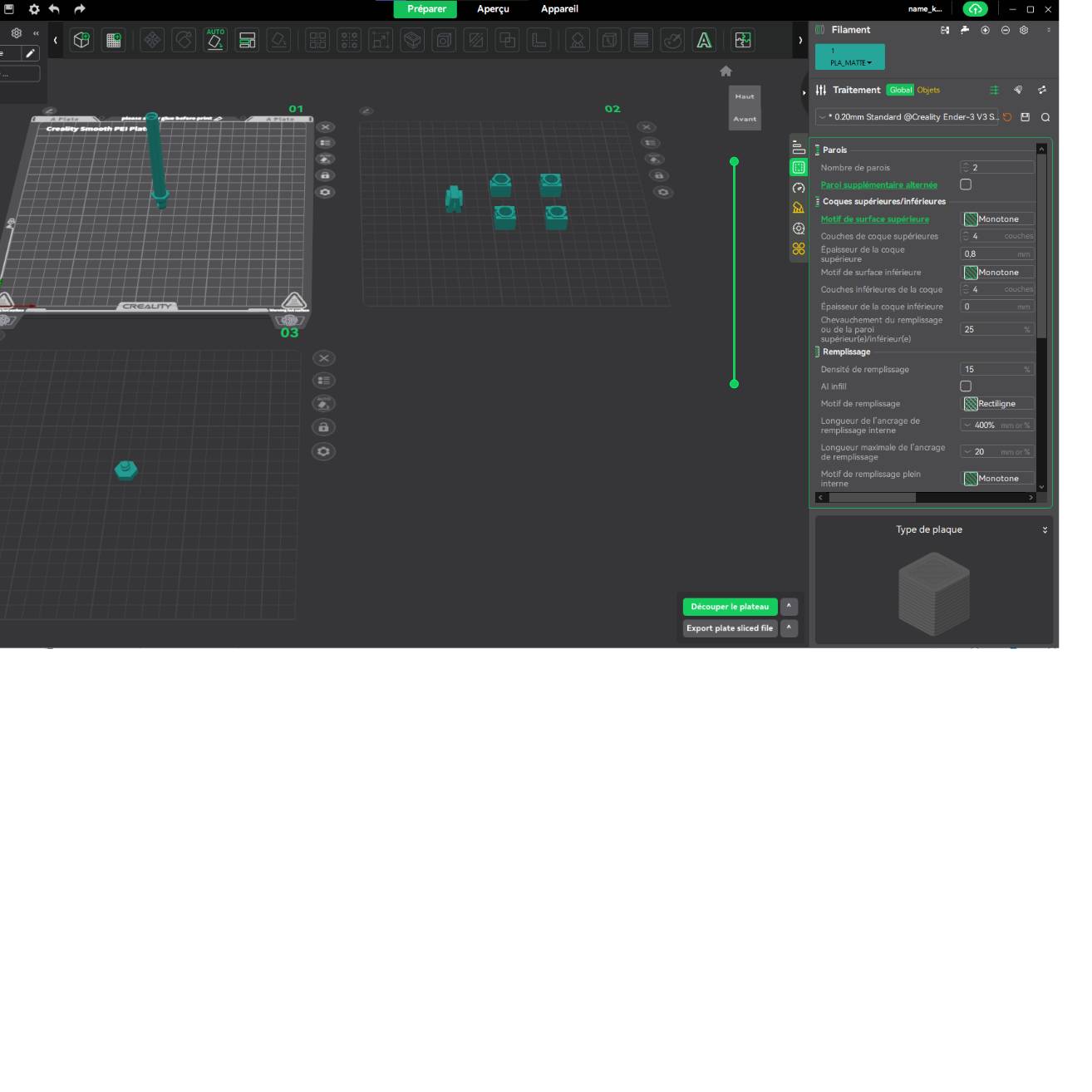Screen dimensions: 1092x1092
Task: Select the Préparer tab
Action: pos(426,9)
